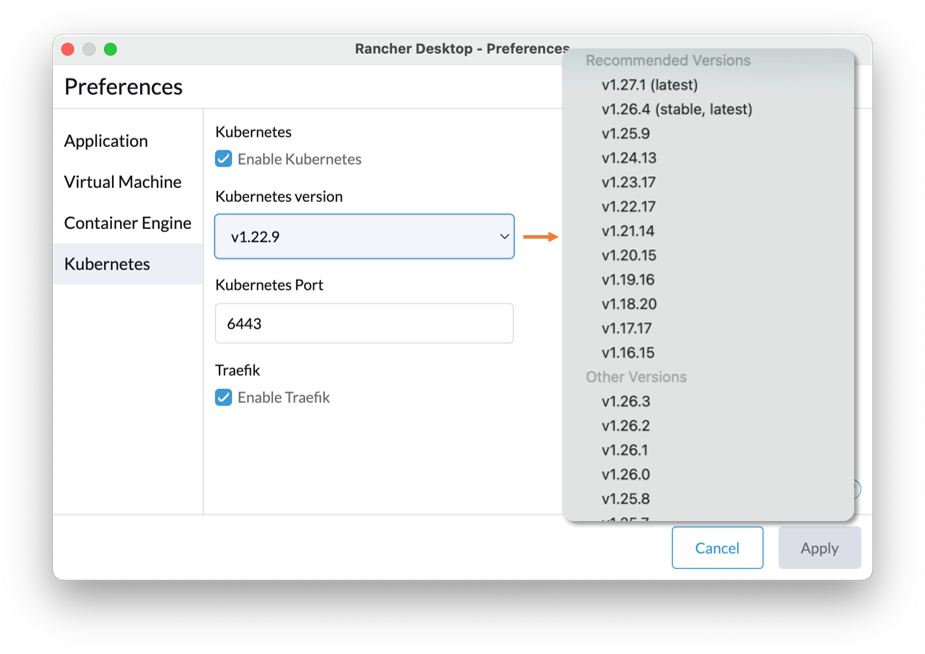The width and height of the screenshot is (925, 654).
Task: Select Container Engine in the sidebar
Action: (x=127, y=223)
